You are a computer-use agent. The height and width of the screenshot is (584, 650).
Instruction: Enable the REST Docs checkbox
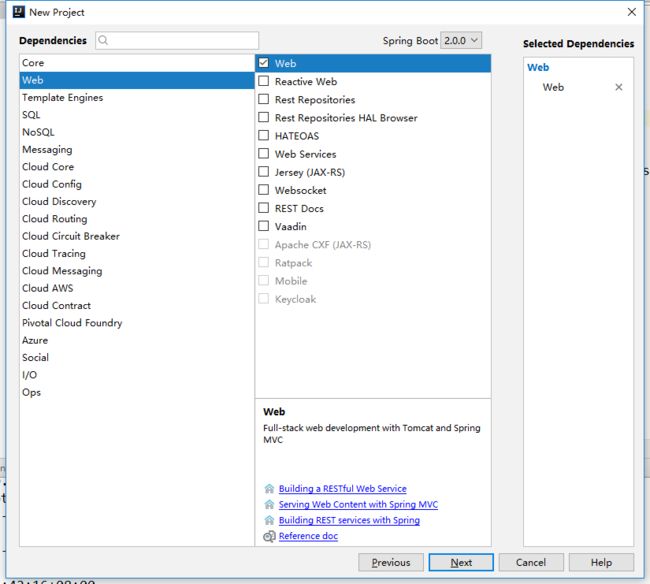click(x=264, y=208)
